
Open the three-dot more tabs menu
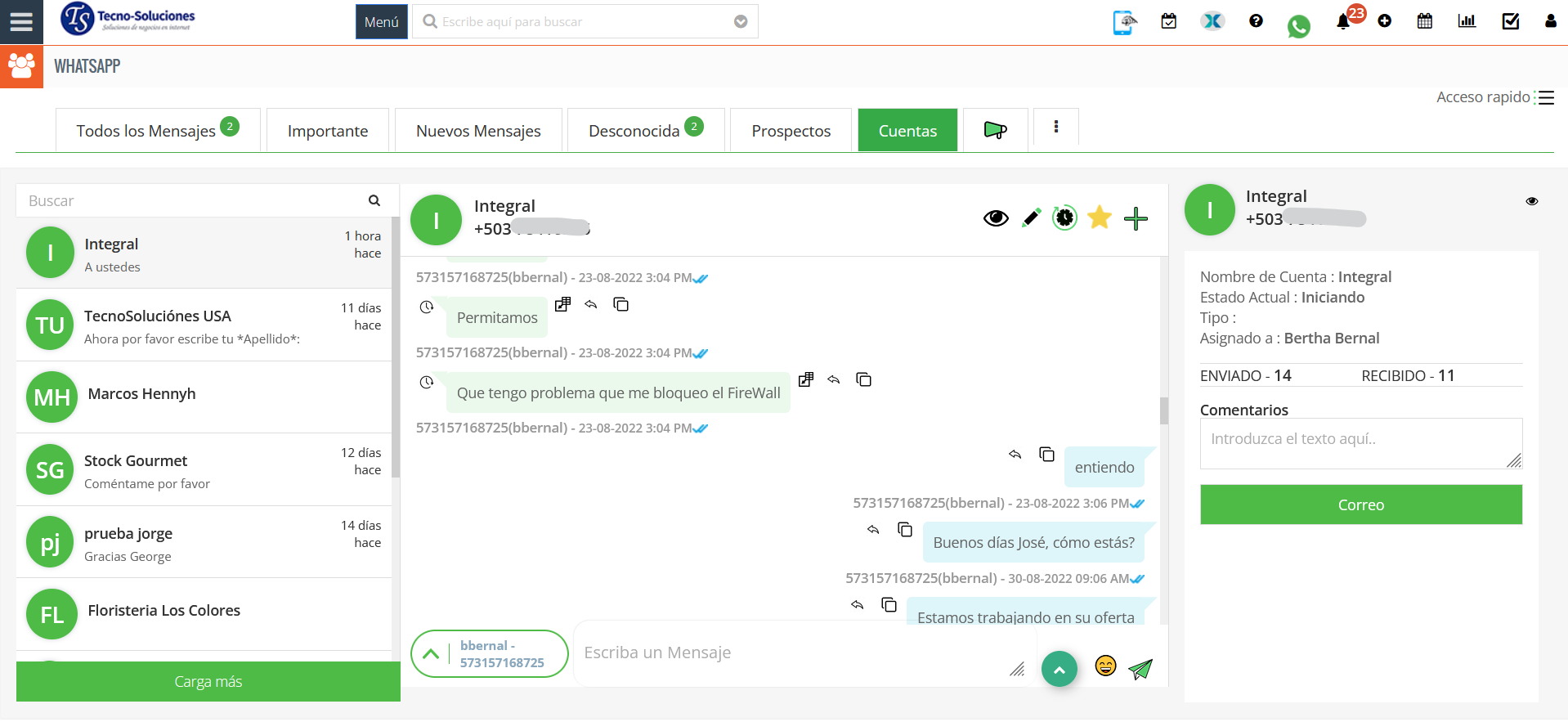[x=1056, y=127]
